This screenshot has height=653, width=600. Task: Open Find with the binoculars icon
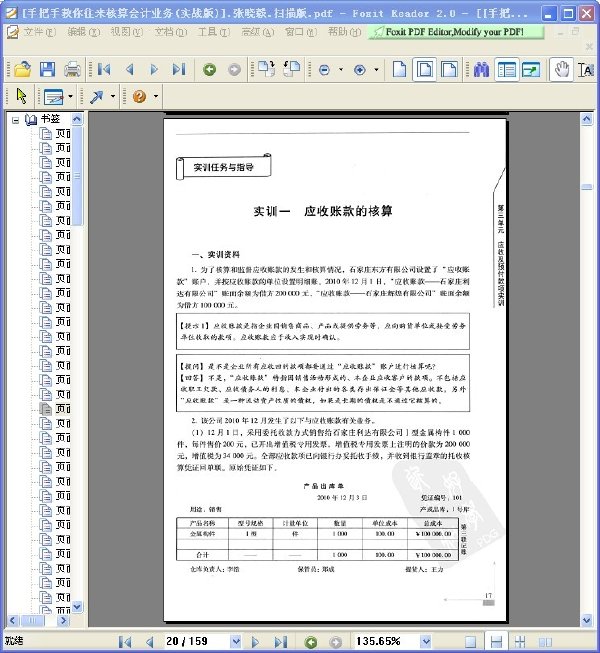(x=481, y=69)
